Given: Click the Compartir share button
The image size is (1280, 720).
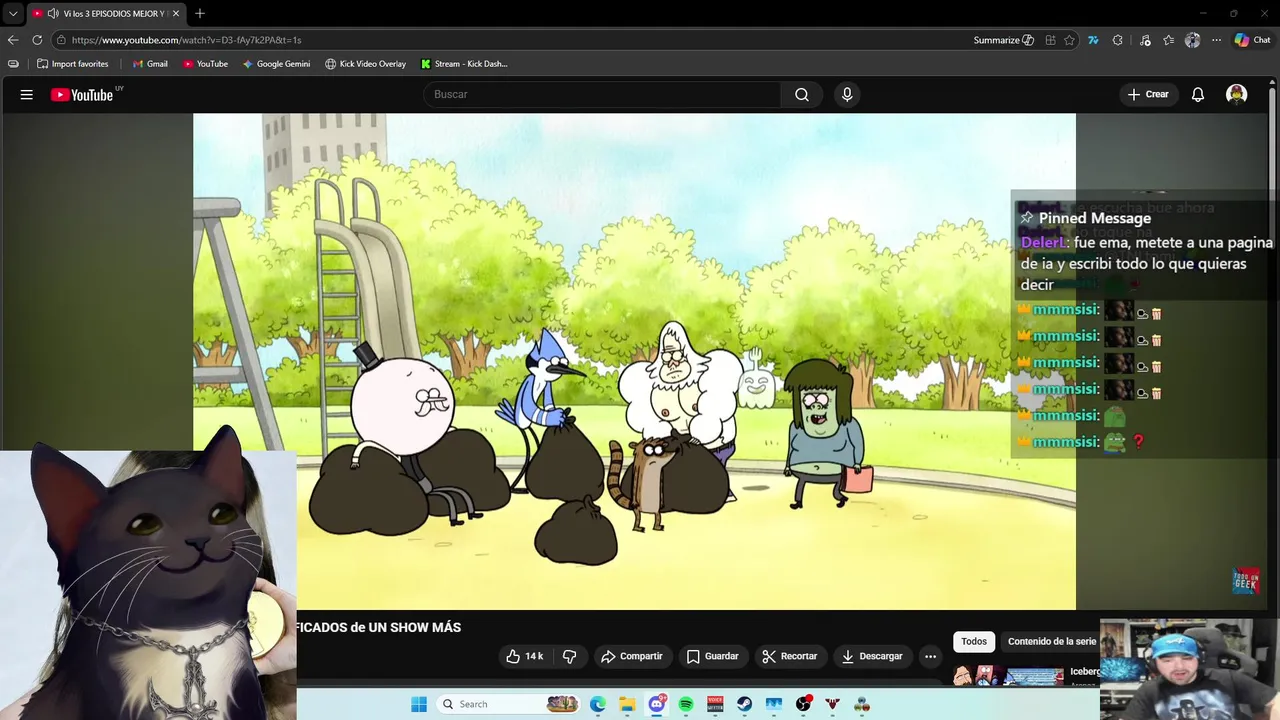Looking at the screenshot, I should [632, 656].
